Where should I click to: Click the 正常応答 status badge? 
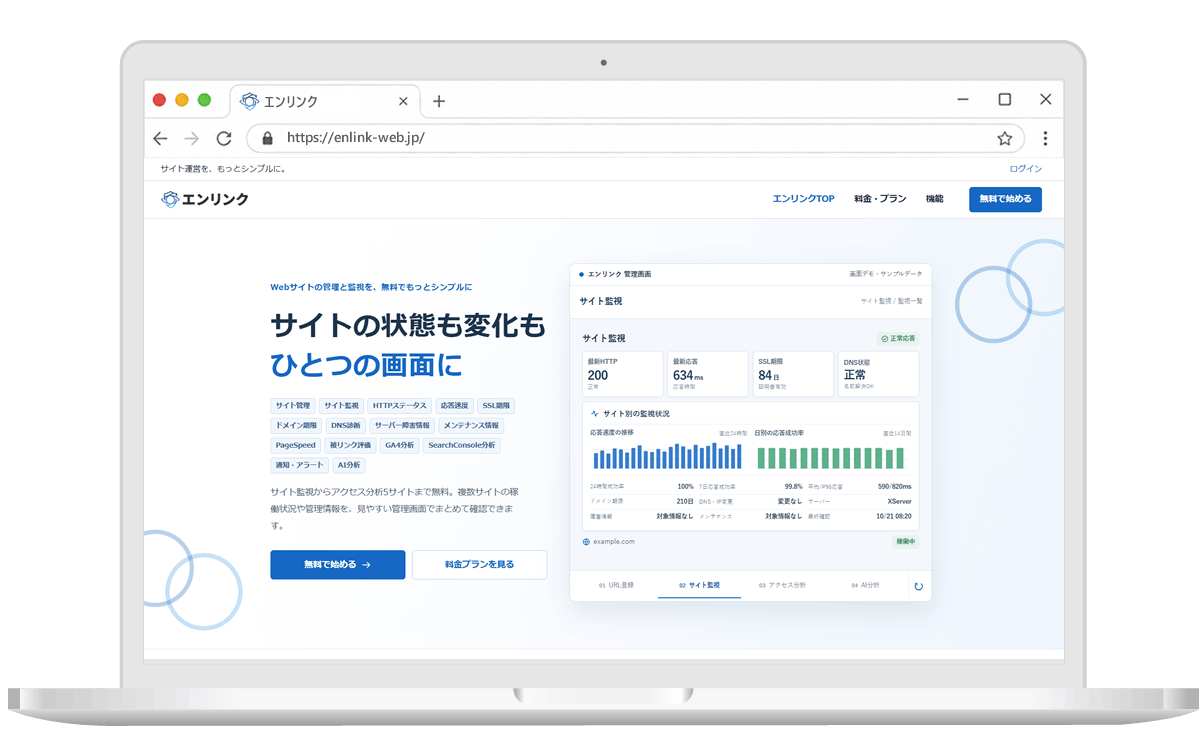pyautogui.click(x=898, y=338)
